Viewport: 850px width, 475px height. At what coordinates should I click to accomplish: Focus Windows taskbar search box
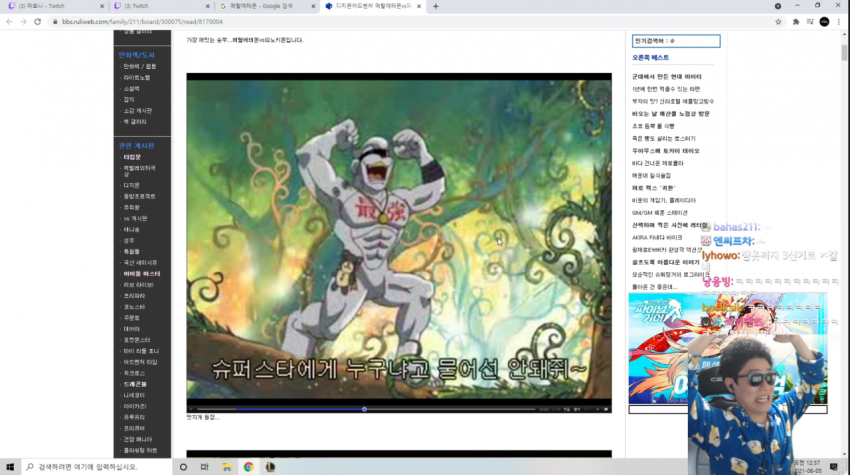[96, 467]
